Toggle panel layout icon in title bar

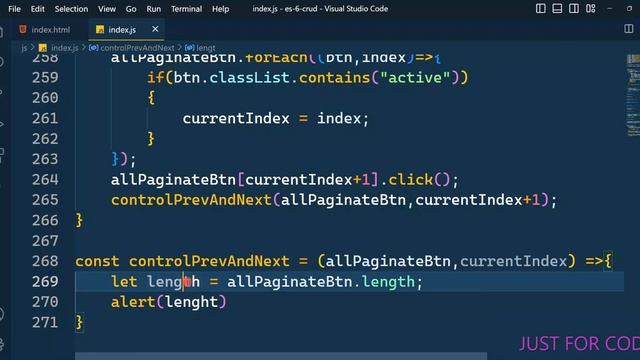(557, 8)
